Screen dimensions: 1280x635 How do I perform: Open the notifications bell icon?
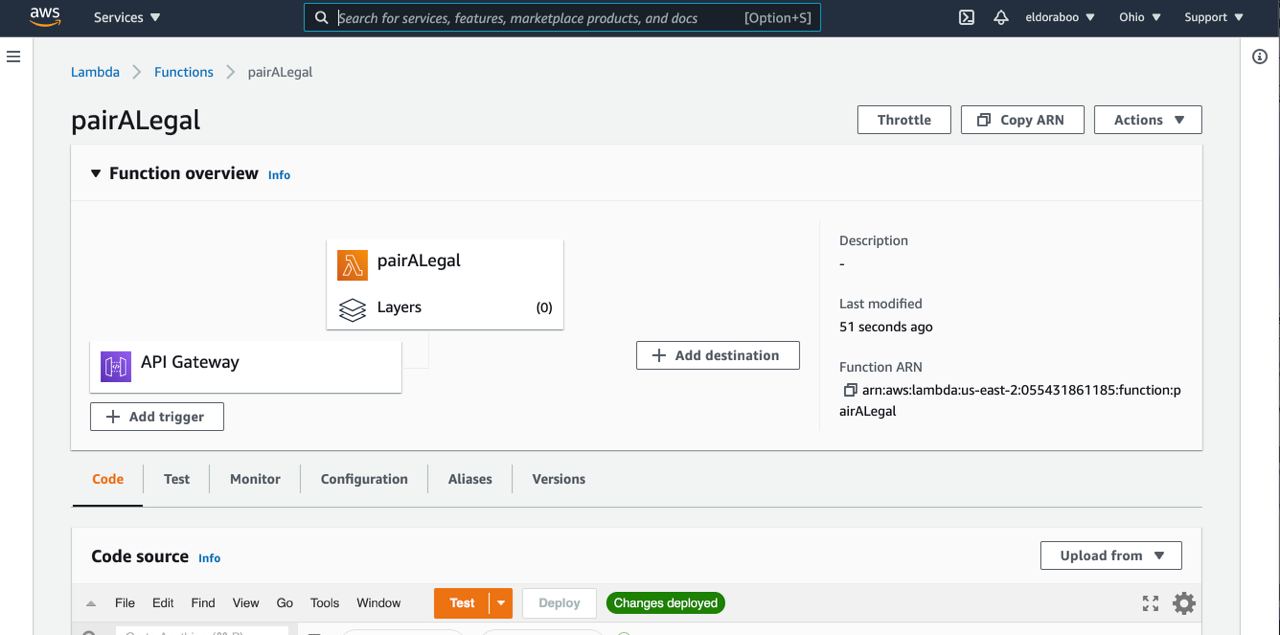point(1001,17)
